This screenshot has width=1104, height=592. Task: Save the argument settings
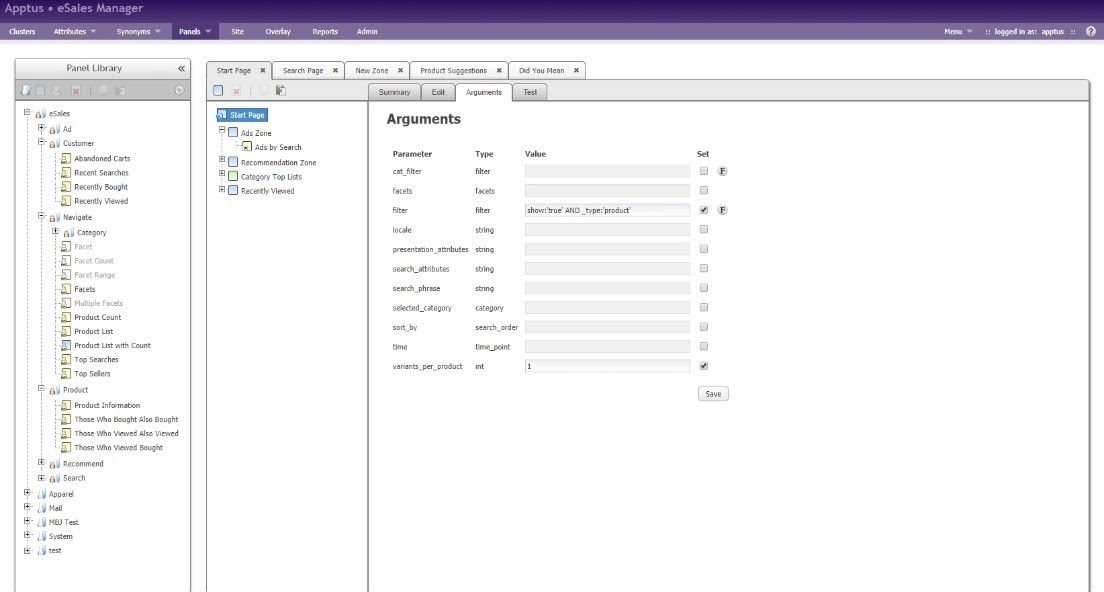coord(713,393)
